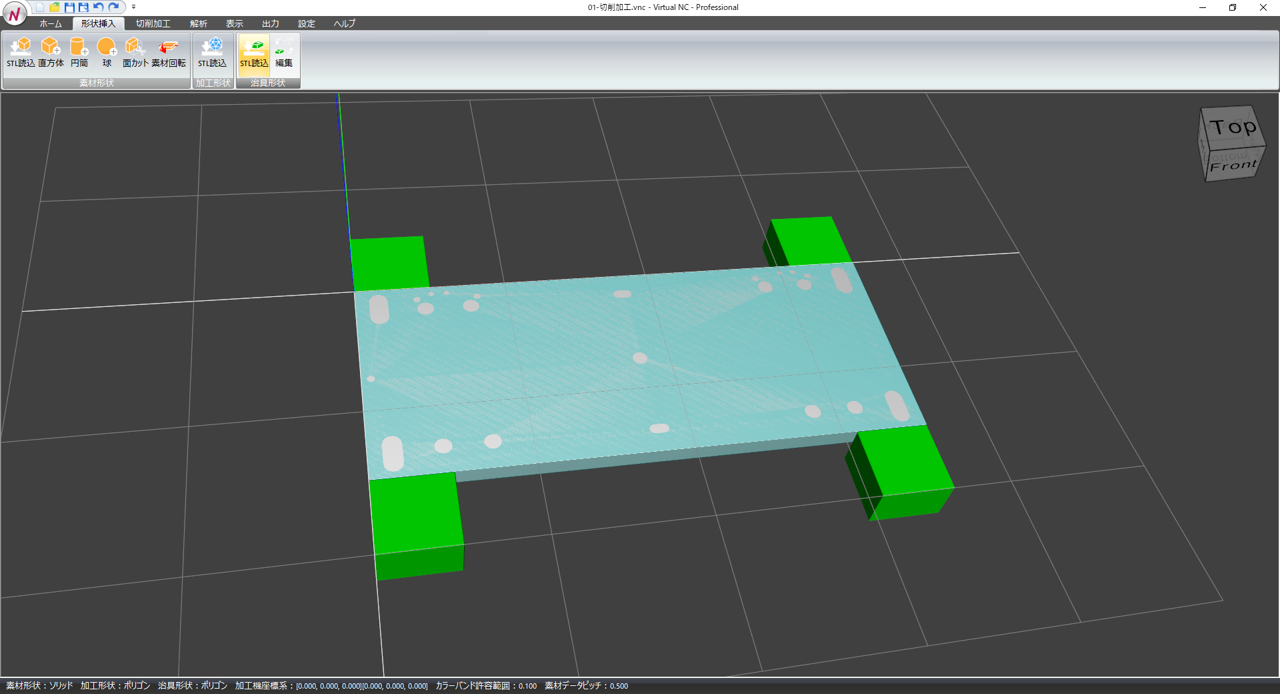1280x694 pixels.
Task: Expand the quick access toolbar customize arrow
Action: 134,7
